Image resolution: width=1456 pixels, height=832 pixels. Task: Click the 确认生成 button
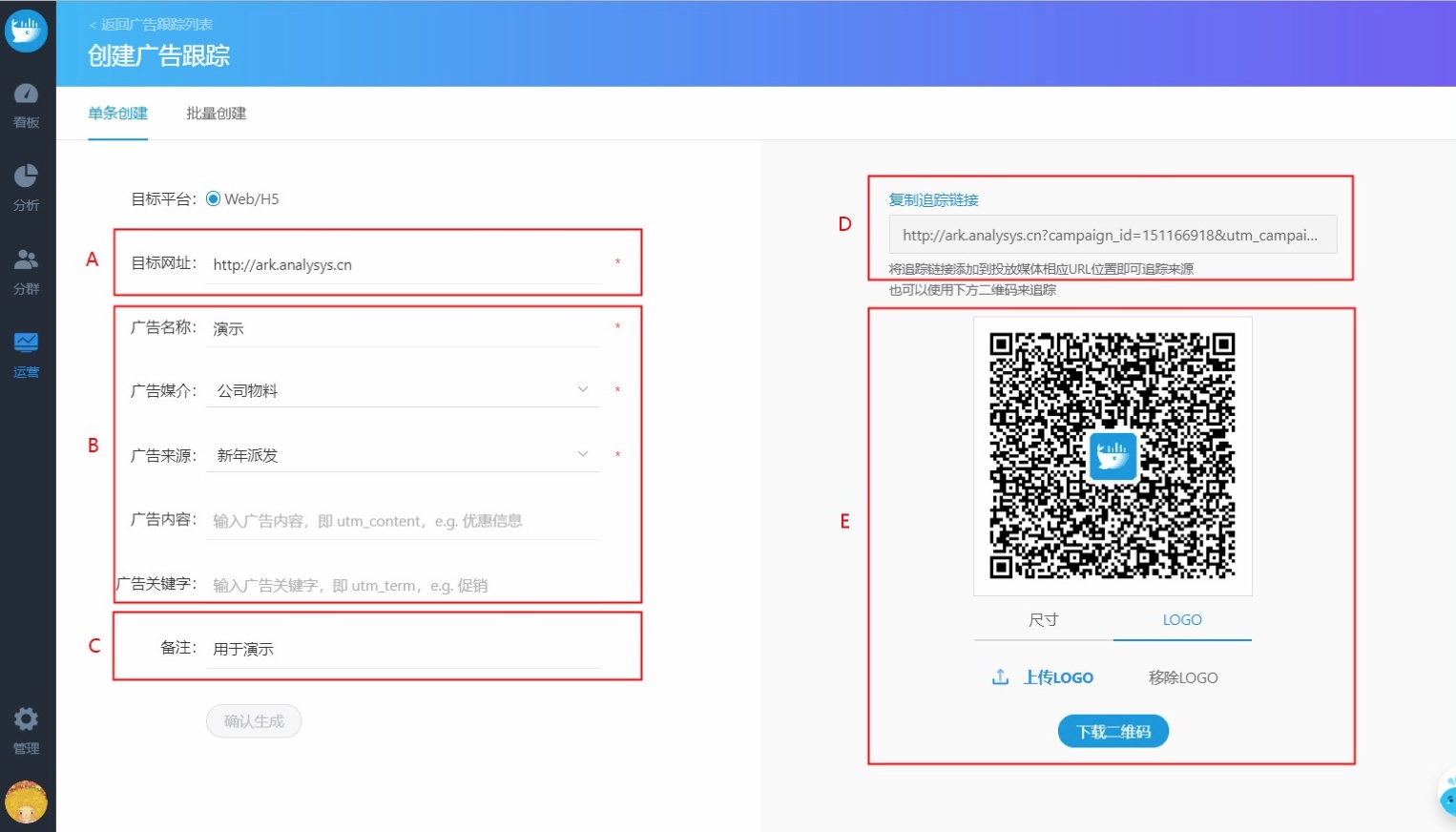pos(254,721)
